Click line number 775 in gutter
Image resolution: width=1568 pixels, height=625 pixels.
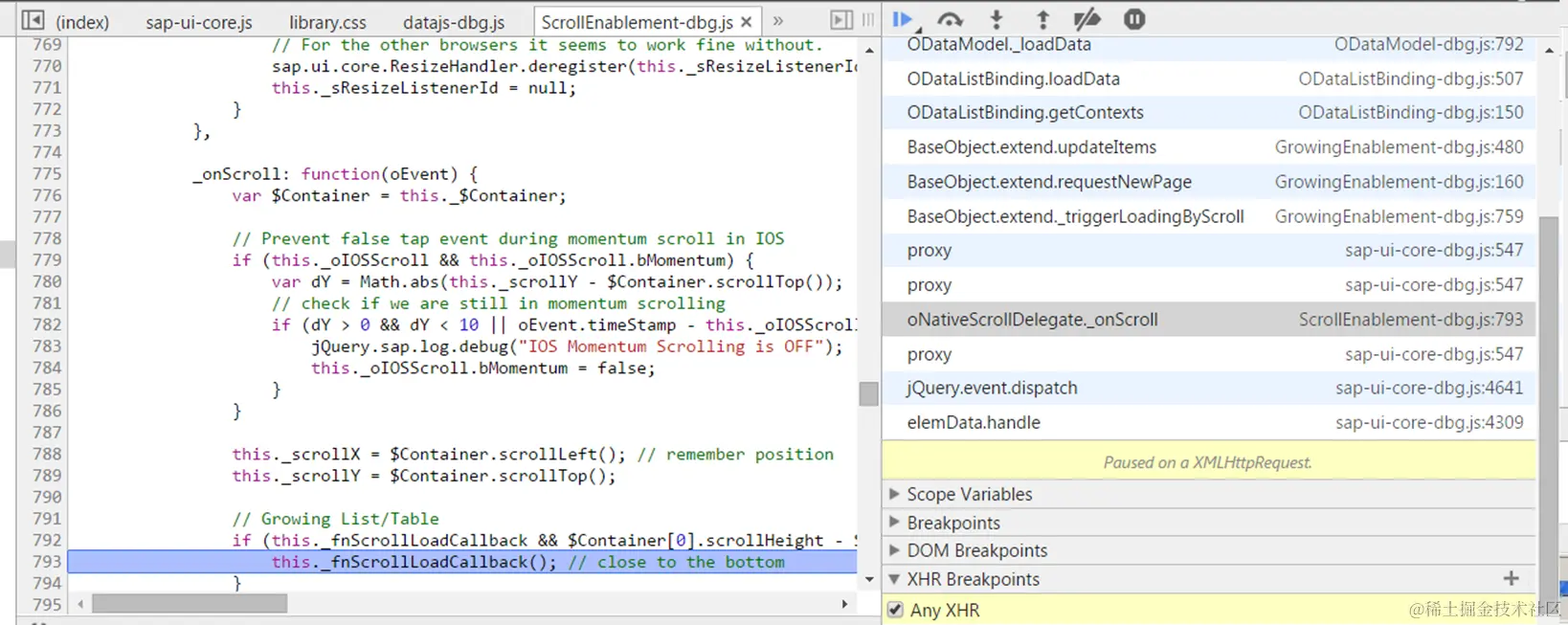[46, 174]
